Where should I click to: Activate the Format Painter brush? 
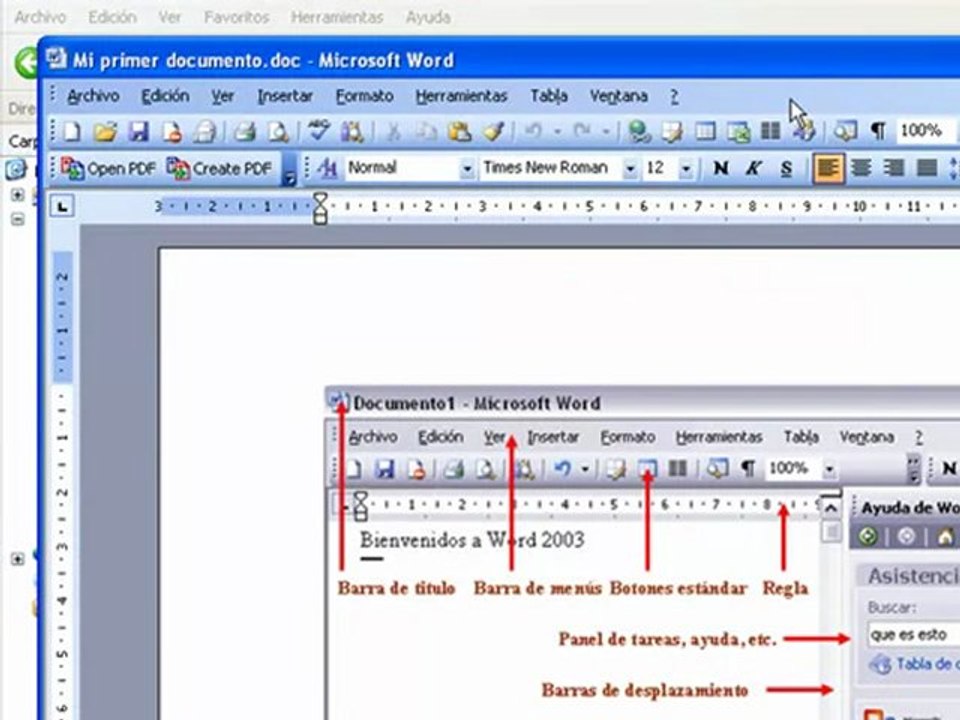(x=493, y=131)
